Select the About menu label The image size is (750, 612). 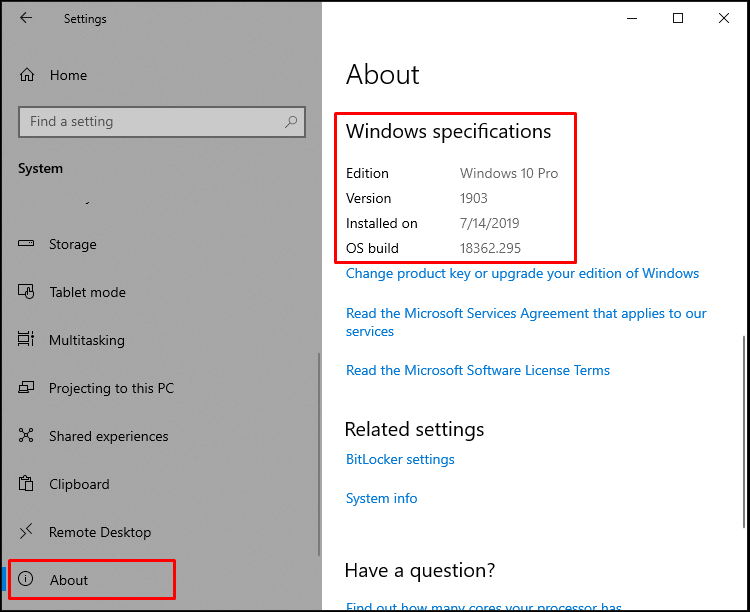click(x=69, y=580)
